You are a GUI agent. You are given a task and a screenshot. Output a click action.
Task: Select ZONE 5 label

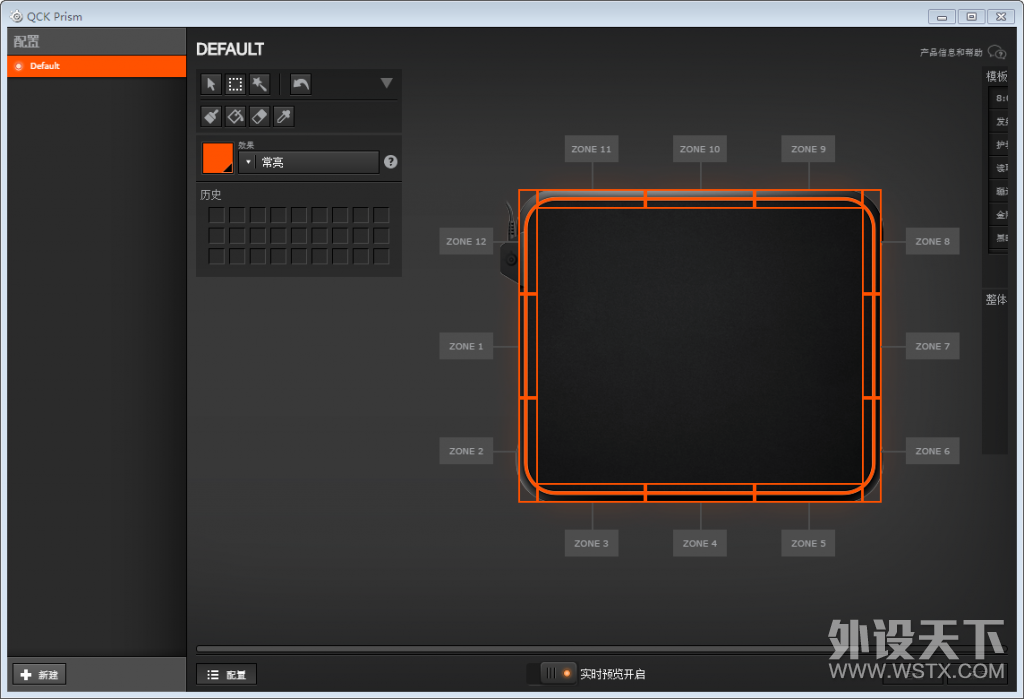pos(808,543)
